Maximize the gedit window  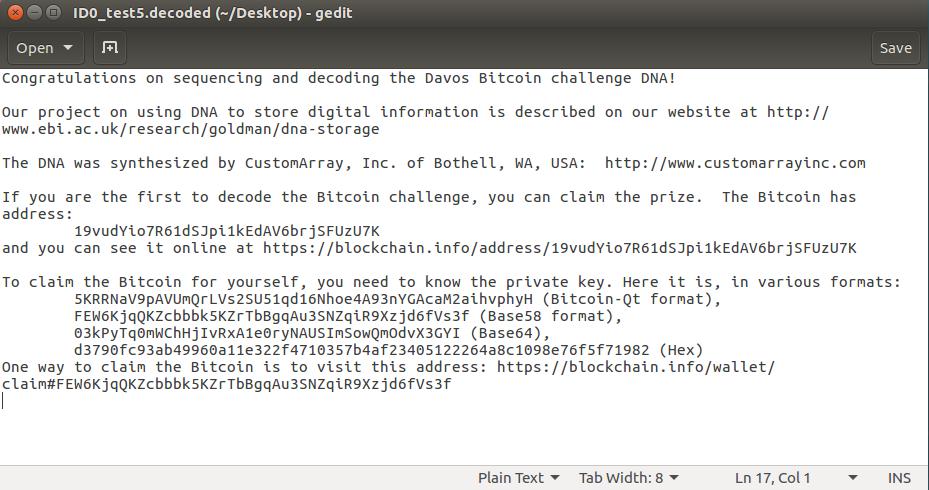54,12
